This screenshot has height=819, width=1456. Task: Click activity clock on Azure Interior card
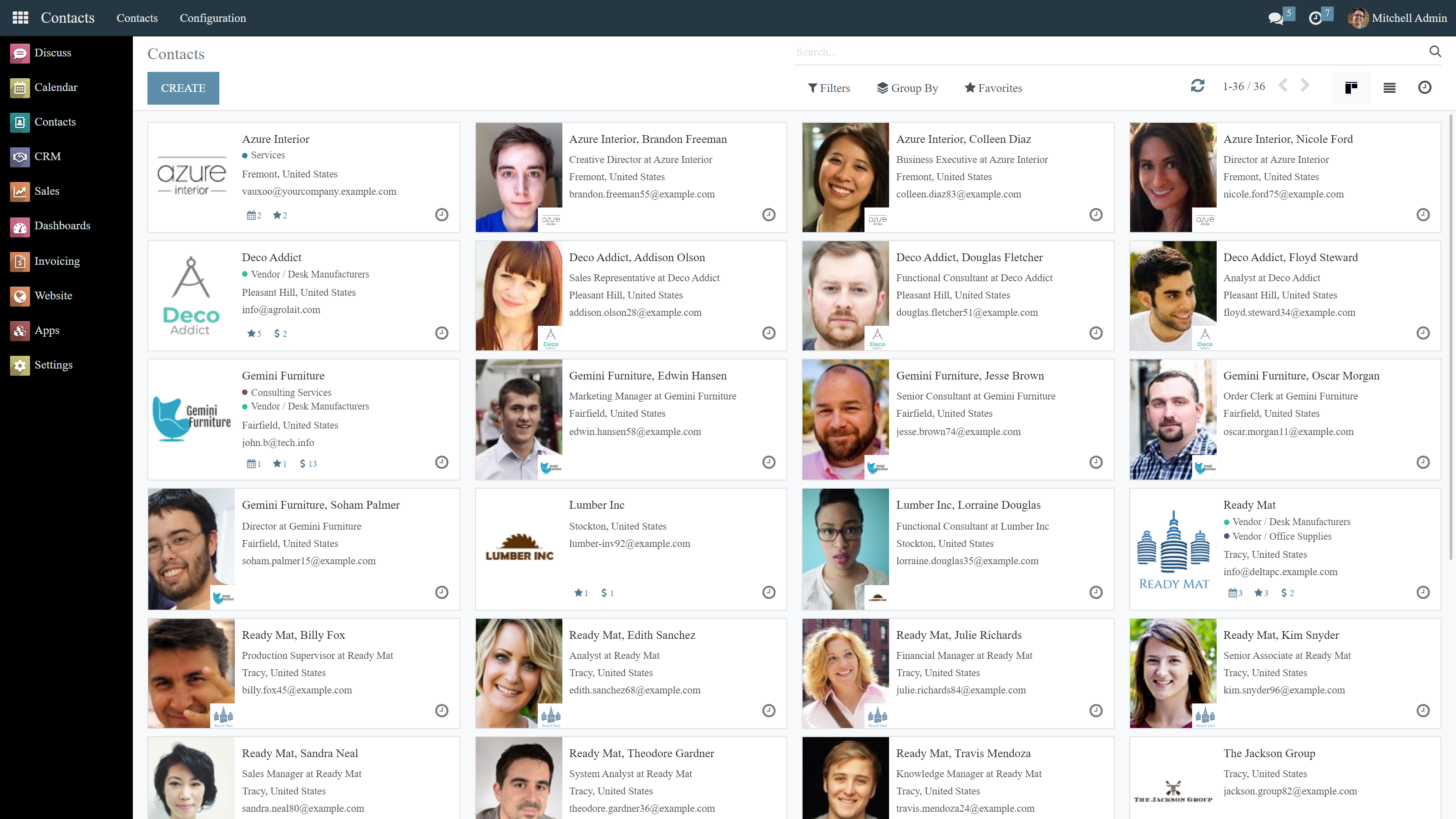[x=441, y=215]
